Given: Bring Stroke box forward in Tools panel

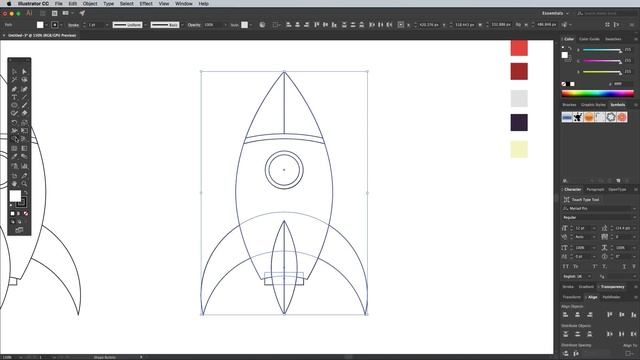Looking at the screenshot, I should pos(21,202).
